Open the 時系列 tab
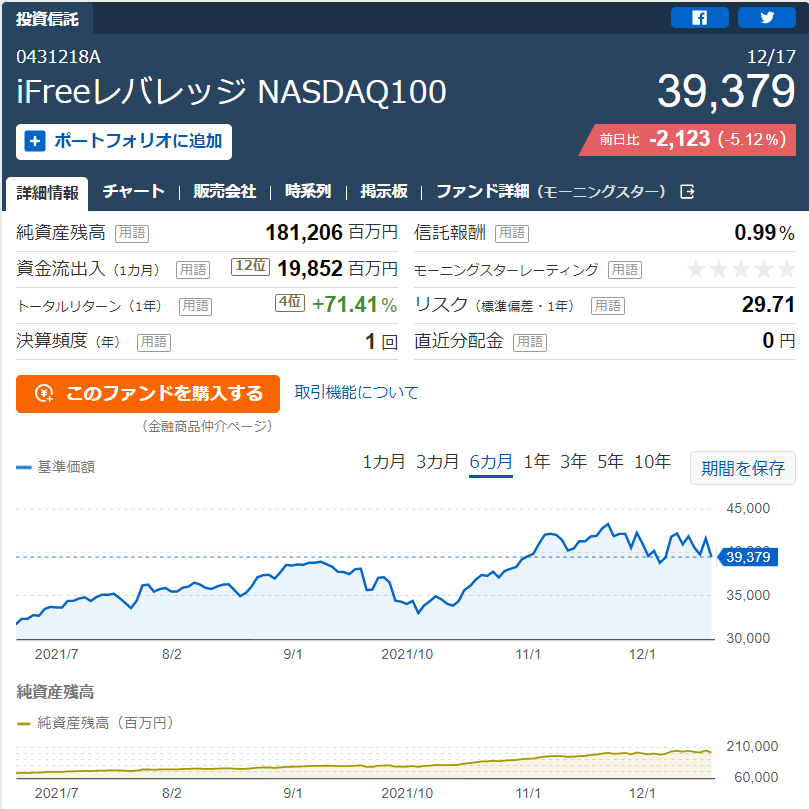809x809 pixels. pos(308,191)
